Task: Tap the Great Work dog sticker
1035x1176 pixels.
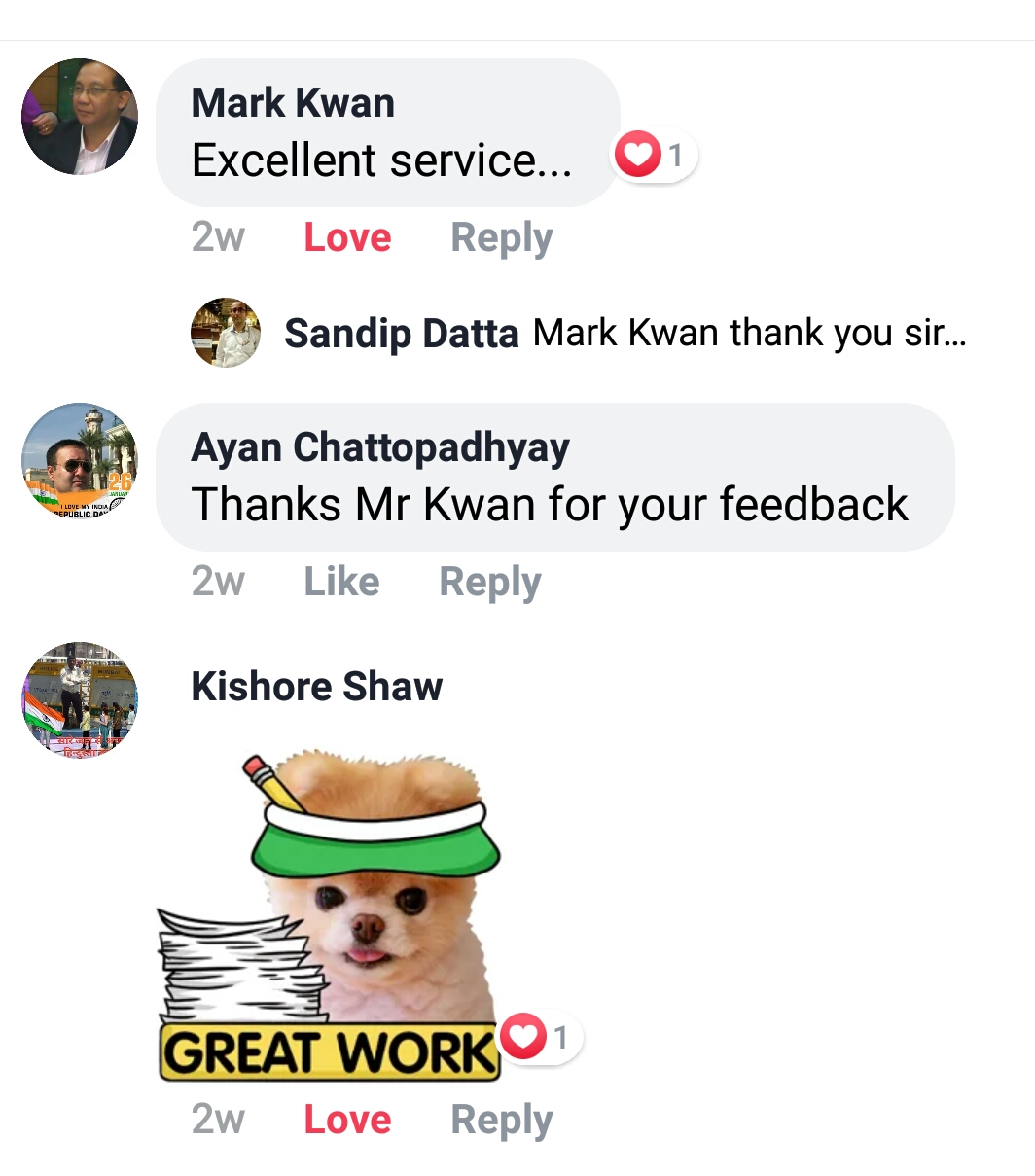Action: pyautogui.click(x=329, y=916)
